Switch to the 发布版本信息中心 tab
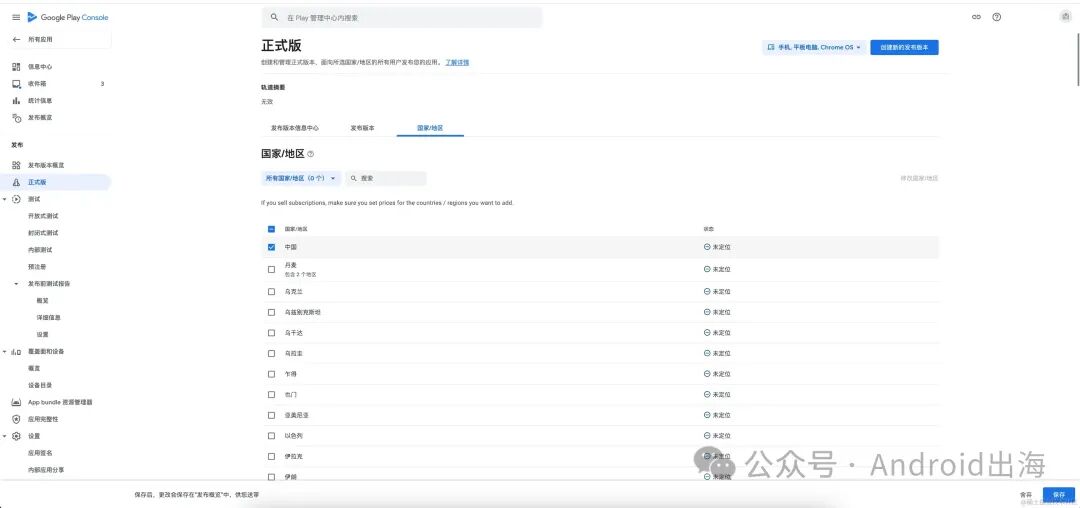1080x508 pixels. click(295, 128)
